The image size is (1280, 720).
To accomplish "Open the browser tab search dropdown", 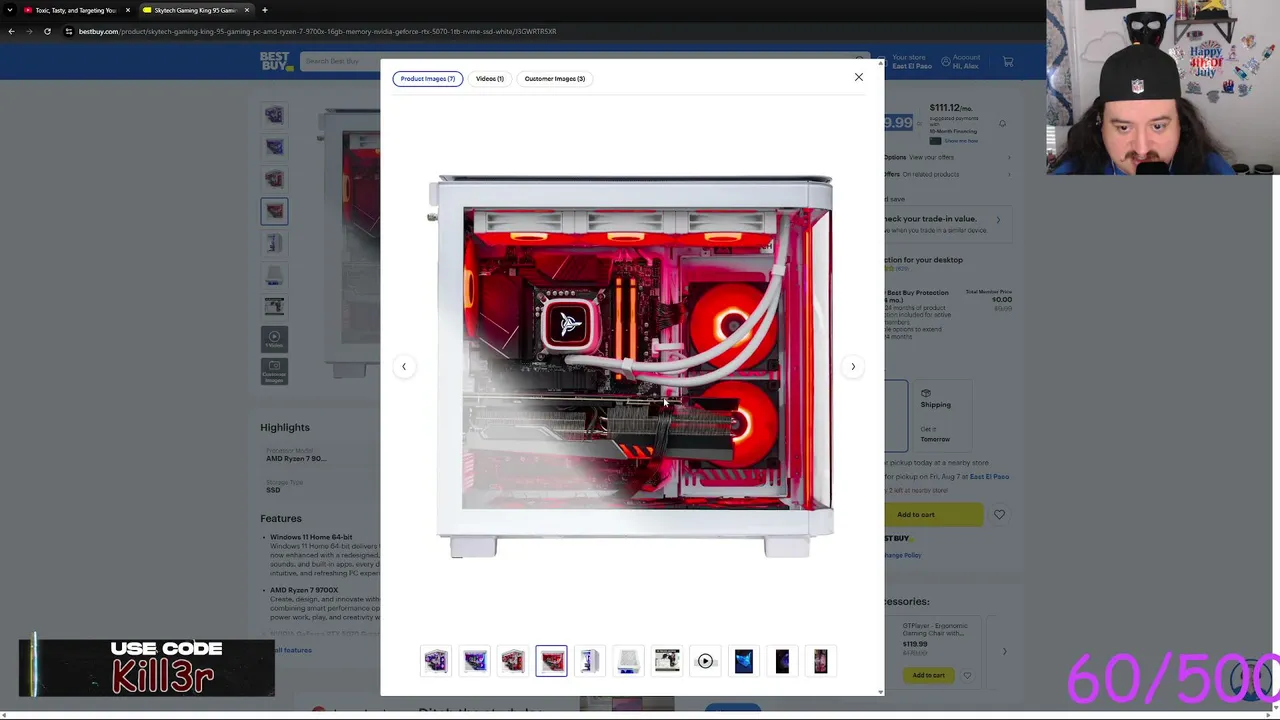I will tap(10, 10).
